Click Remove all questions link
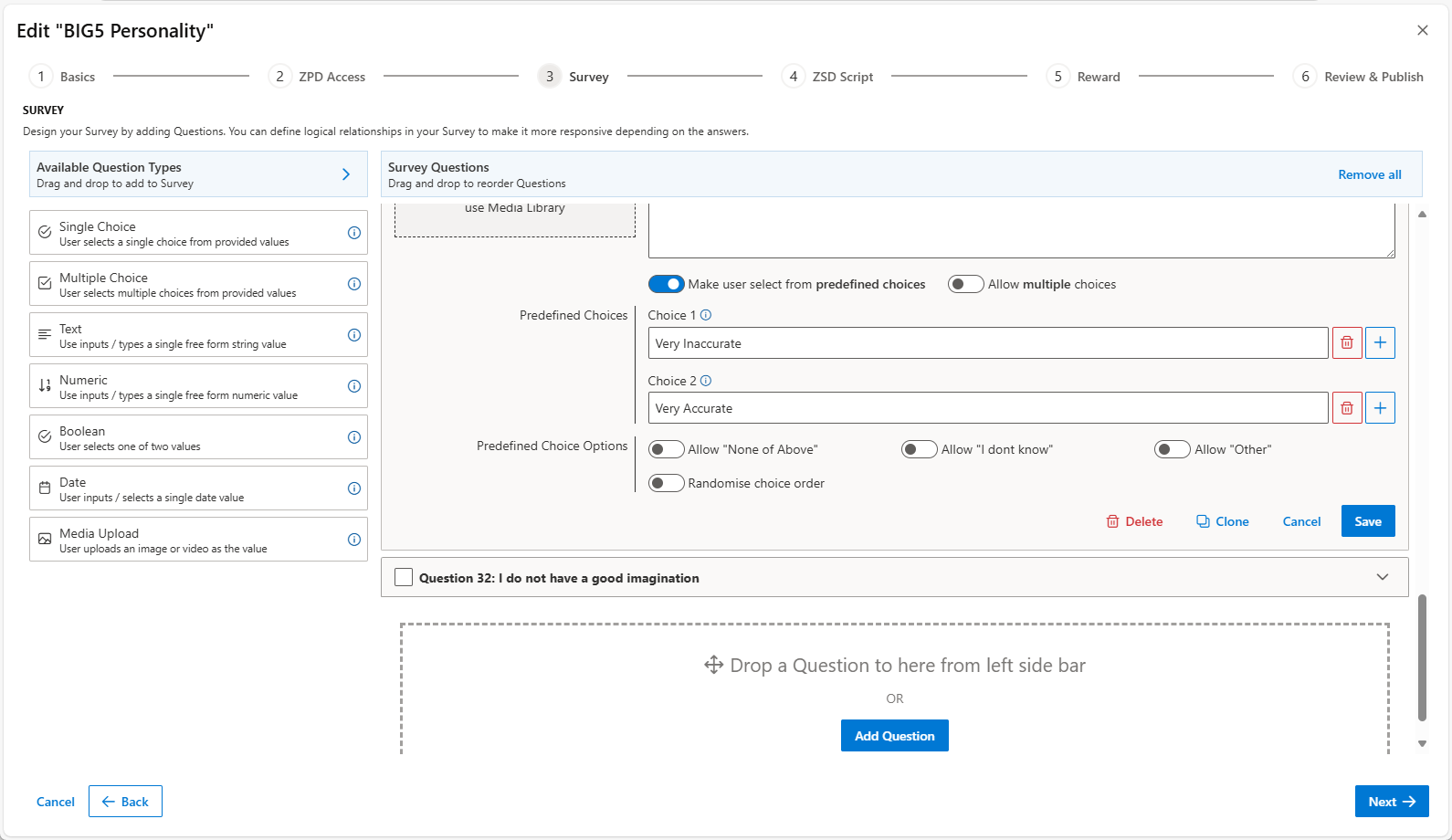The height and width of the screenshot is (840, 1452). point(1370,174)
